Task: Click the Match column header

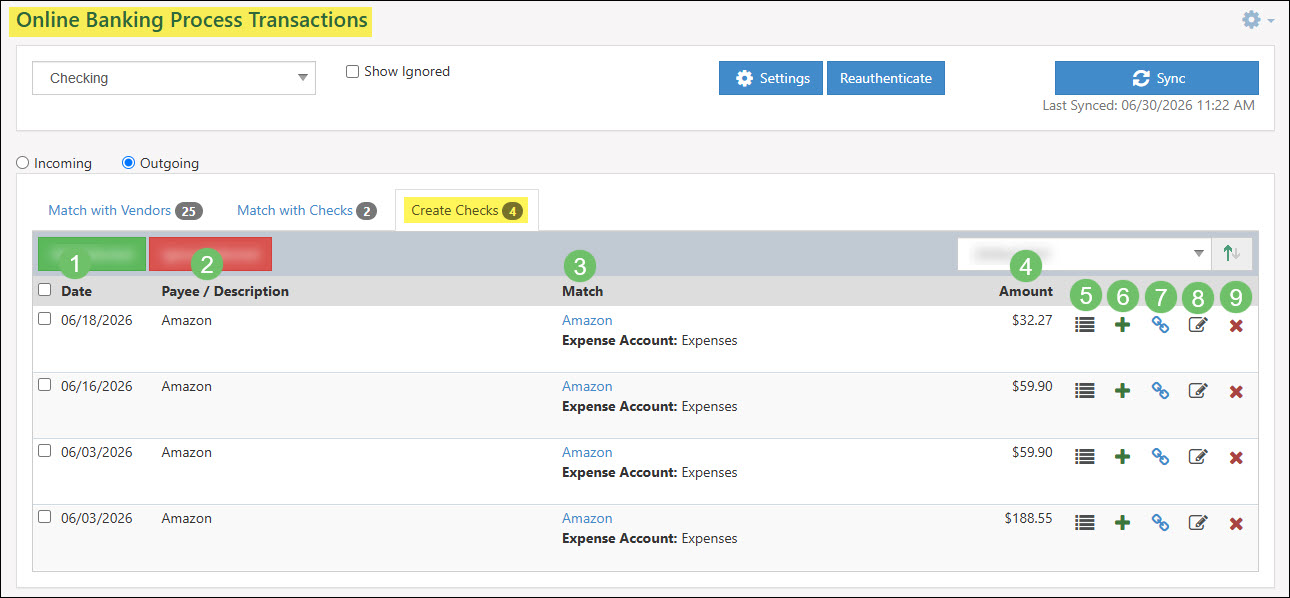Action: (582, 291)
